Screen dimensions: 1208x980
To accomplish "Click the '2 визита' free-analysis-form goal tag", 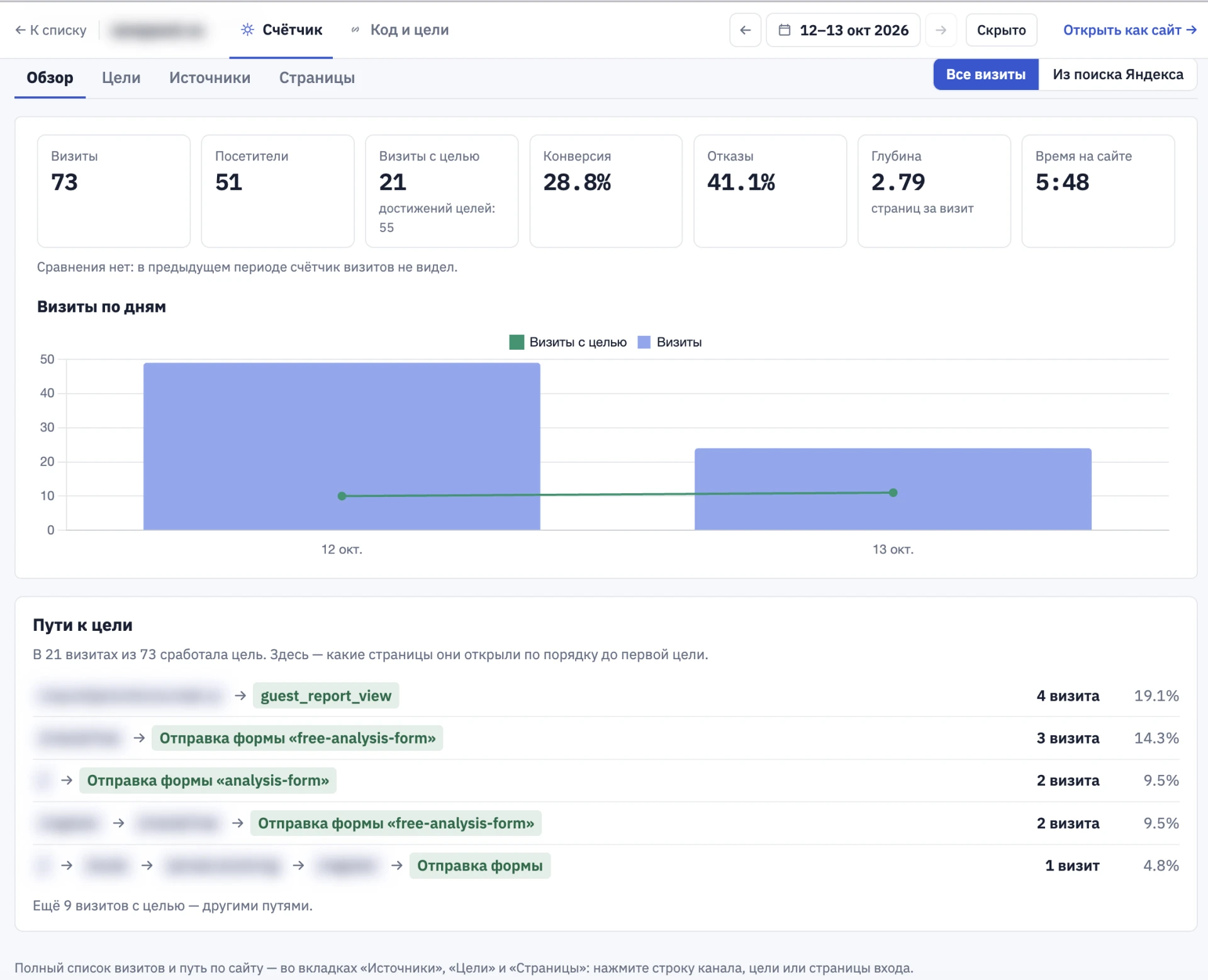I will [x=396, y=823].
